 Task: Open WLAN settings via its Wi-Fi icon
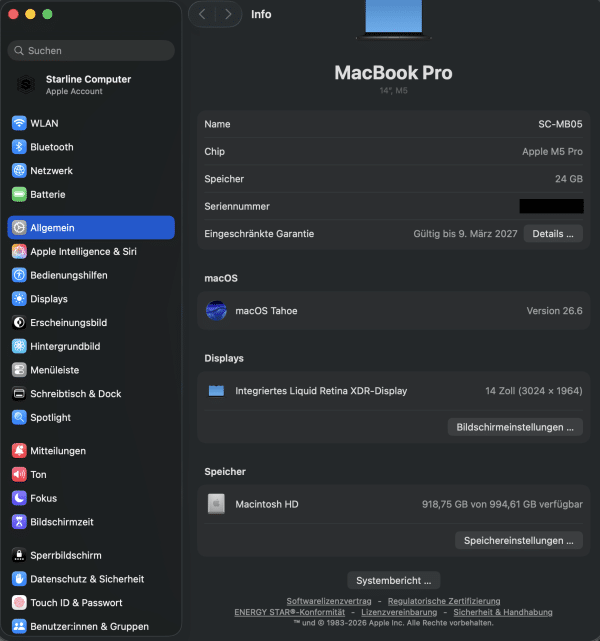[19, 123]
